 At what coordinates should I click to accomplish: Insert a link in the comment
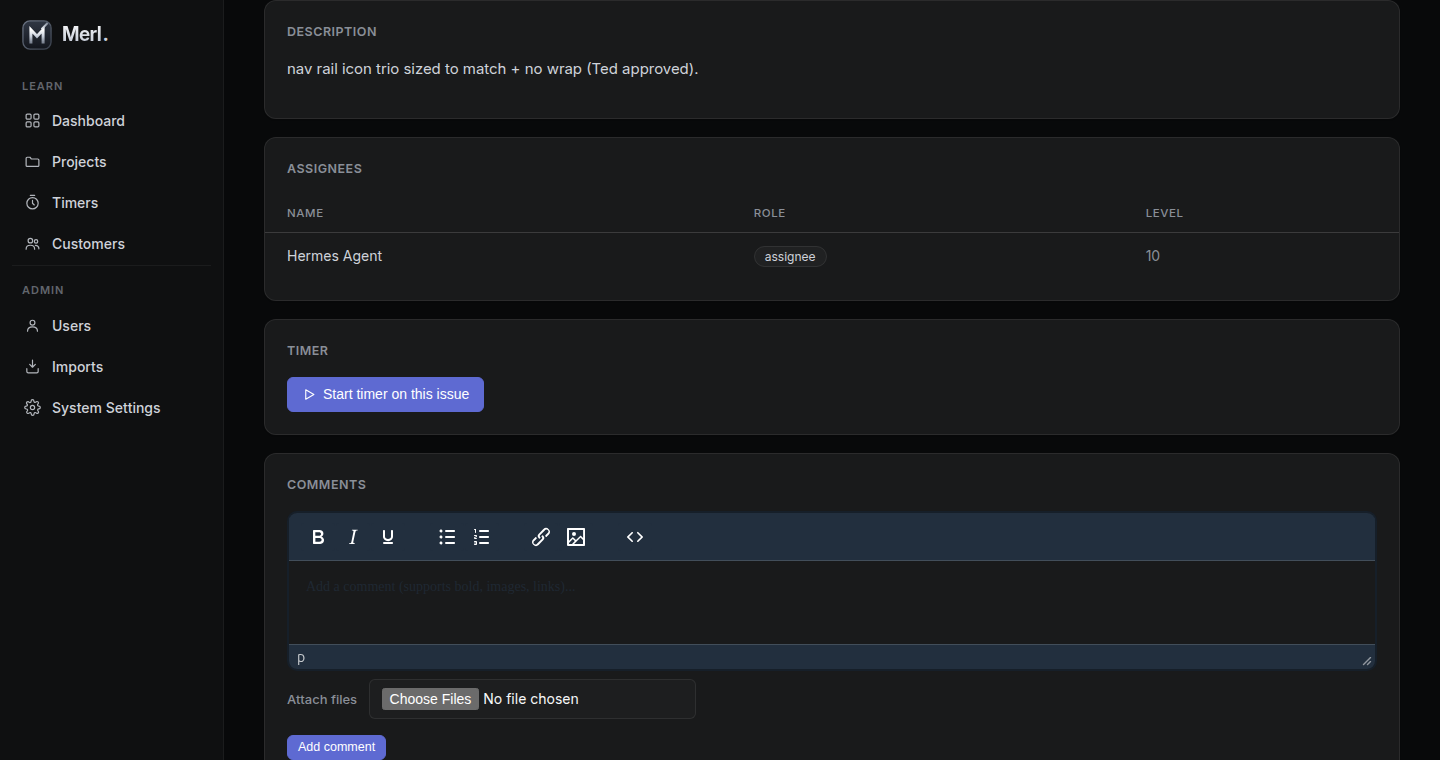point(541,537)
